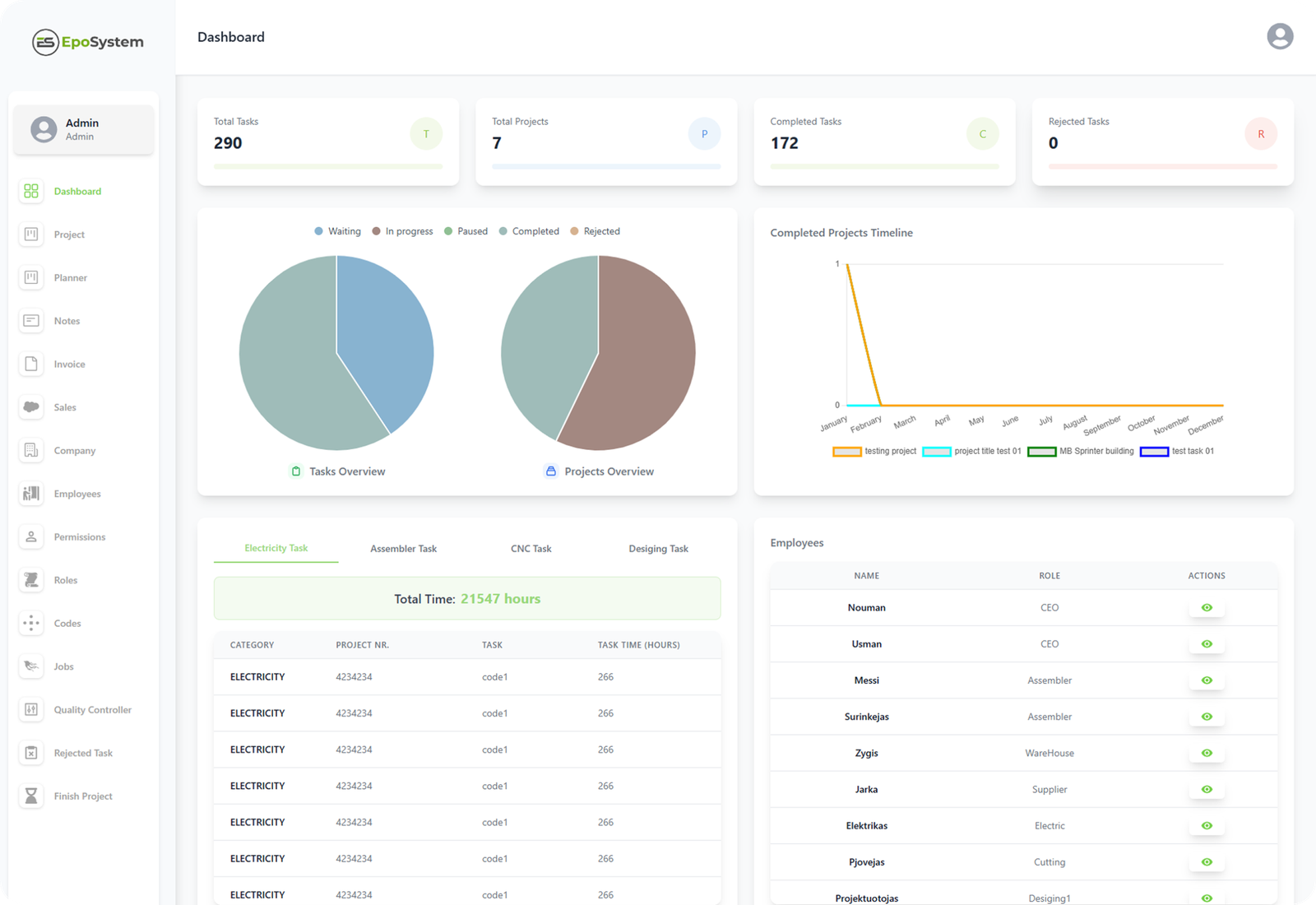The height and width of the screenshot is (905, 1316).
Task: Open the user profile avatar top right
Action: click(x=1279, y=37)
